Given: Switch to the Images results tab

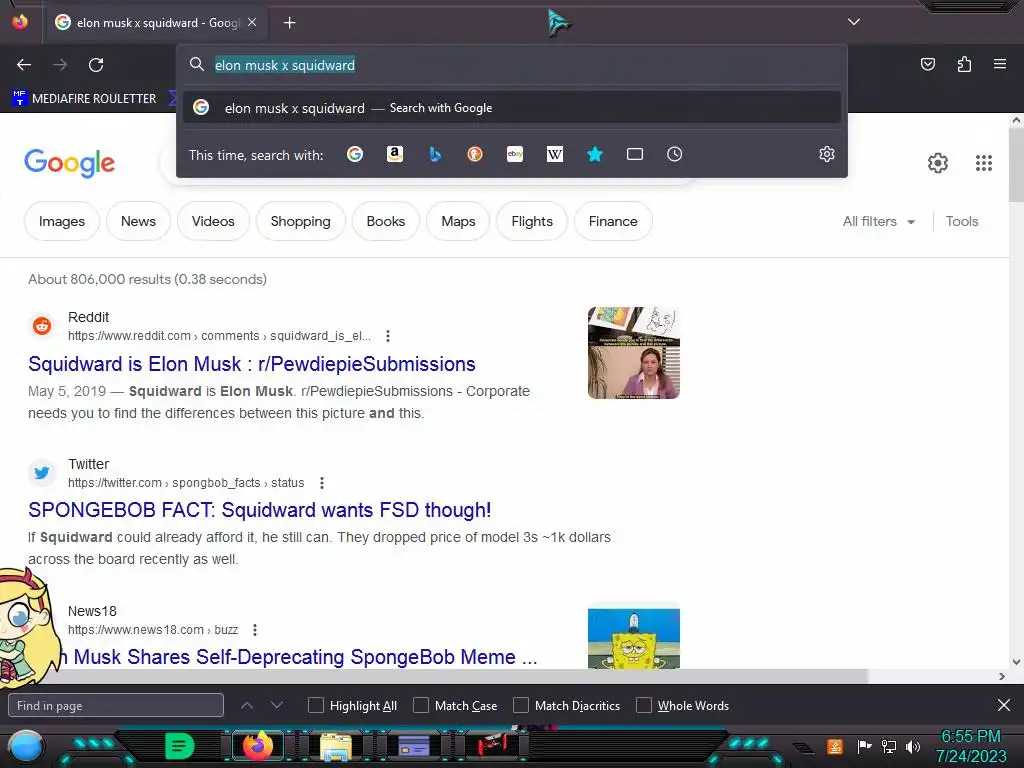Looking at the screenshot, I should 62,221.
